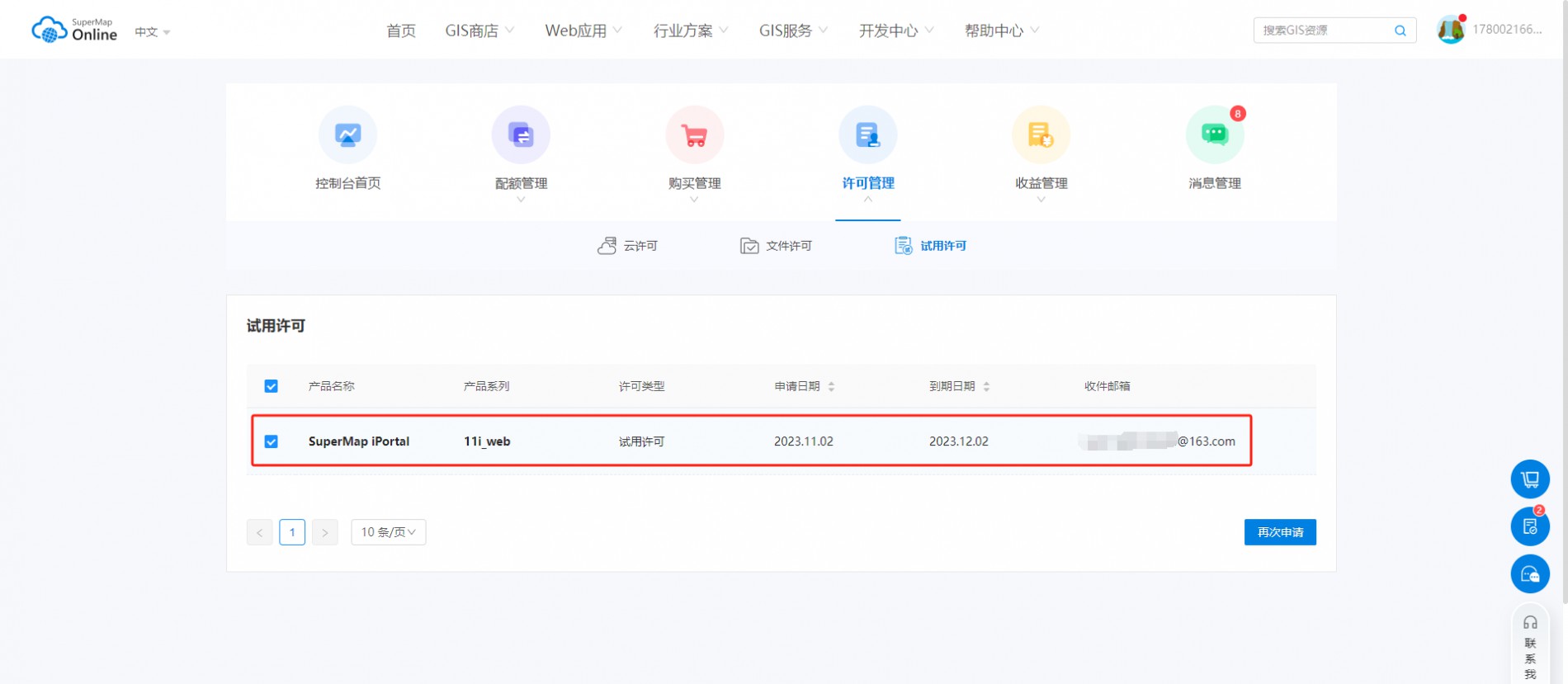
Task: Toggle the select-all header checkbox
Action: [271, 386]
